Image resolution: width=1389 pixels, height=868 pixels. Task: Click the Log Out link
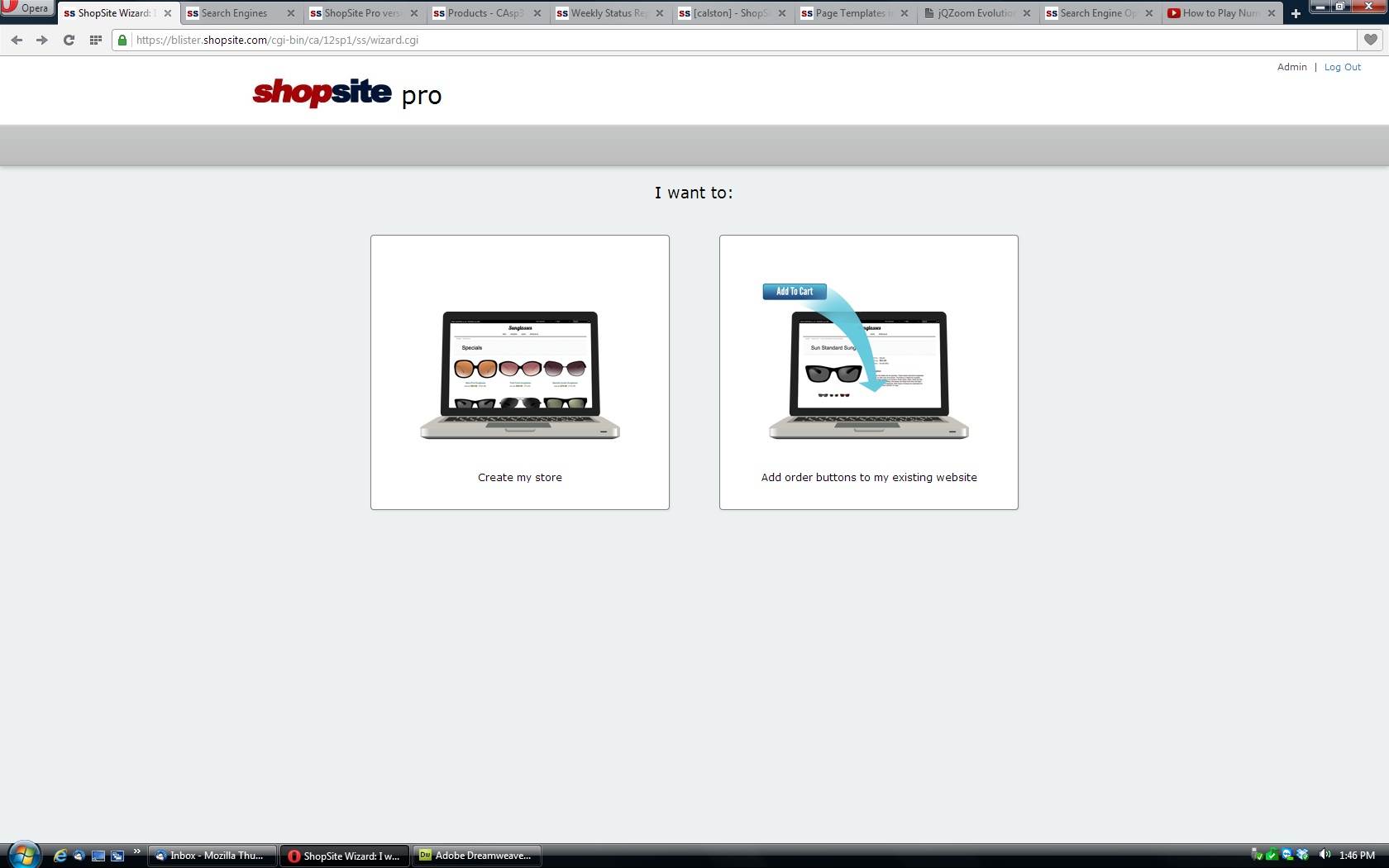(x=1342, y=67)
